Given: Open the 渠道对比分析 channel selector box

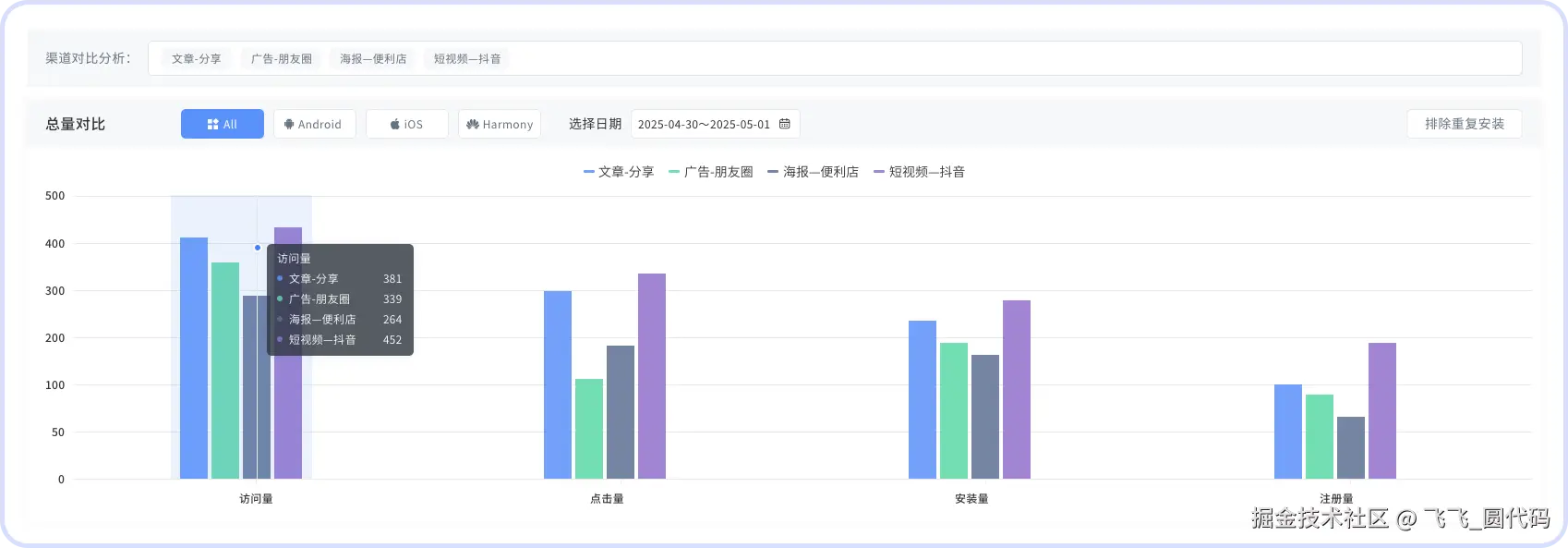Looking at the screenshot, I should 835,58.
